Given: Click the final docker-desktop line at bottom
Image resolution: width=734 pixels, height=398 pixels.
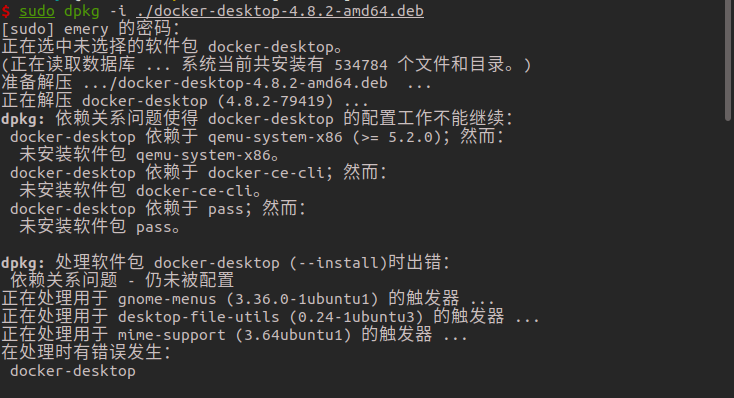Looking at the screenshot, I should click(73, 371).
